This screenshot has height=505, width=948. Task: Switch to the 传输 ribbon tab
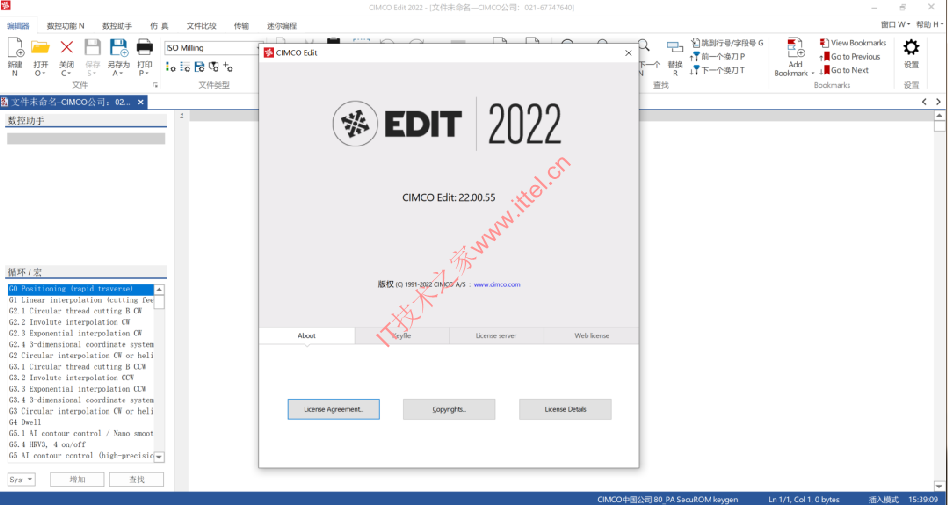point(241,26)
